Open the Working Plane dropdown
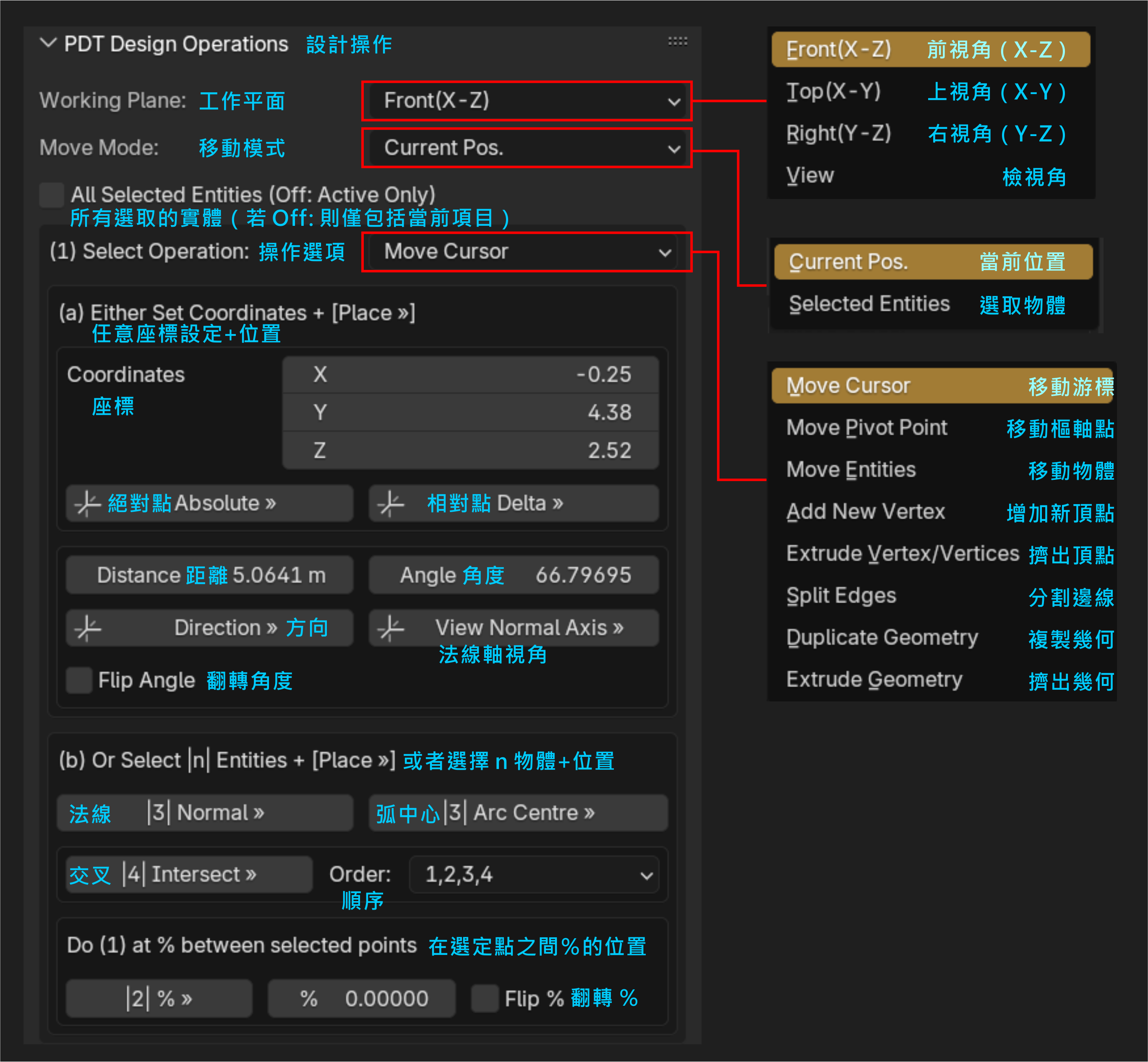 526,101
